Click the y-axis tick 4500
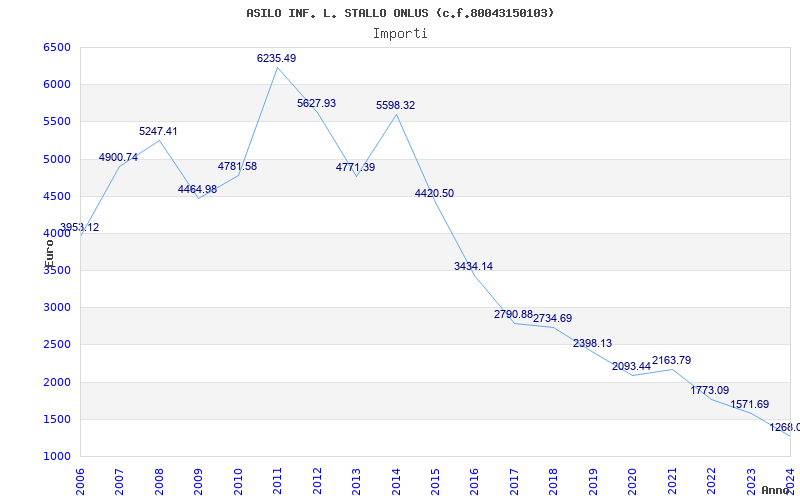 (x=57, y=196)
